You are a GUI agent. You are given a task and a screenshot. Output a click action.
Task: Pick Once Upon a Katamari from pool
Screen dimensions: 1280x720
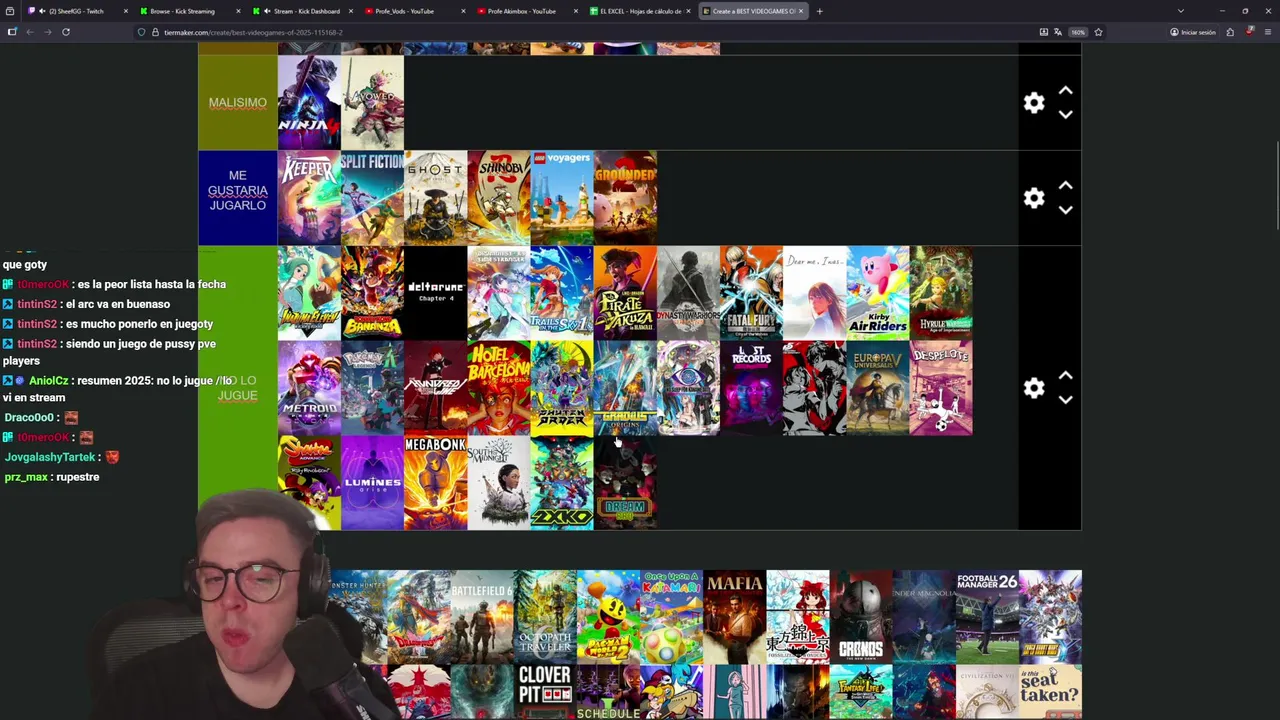click(x=671, y=617)
